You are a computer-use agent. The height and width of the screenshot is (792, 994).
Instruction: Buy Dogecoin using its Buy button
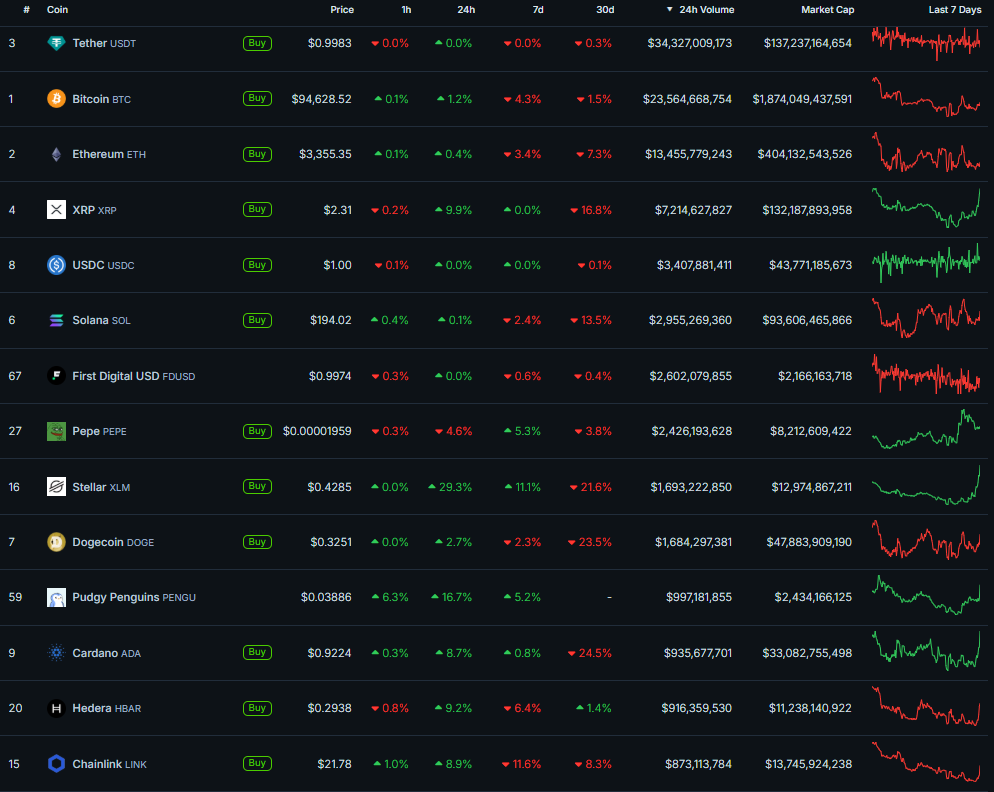click(257, 542)
